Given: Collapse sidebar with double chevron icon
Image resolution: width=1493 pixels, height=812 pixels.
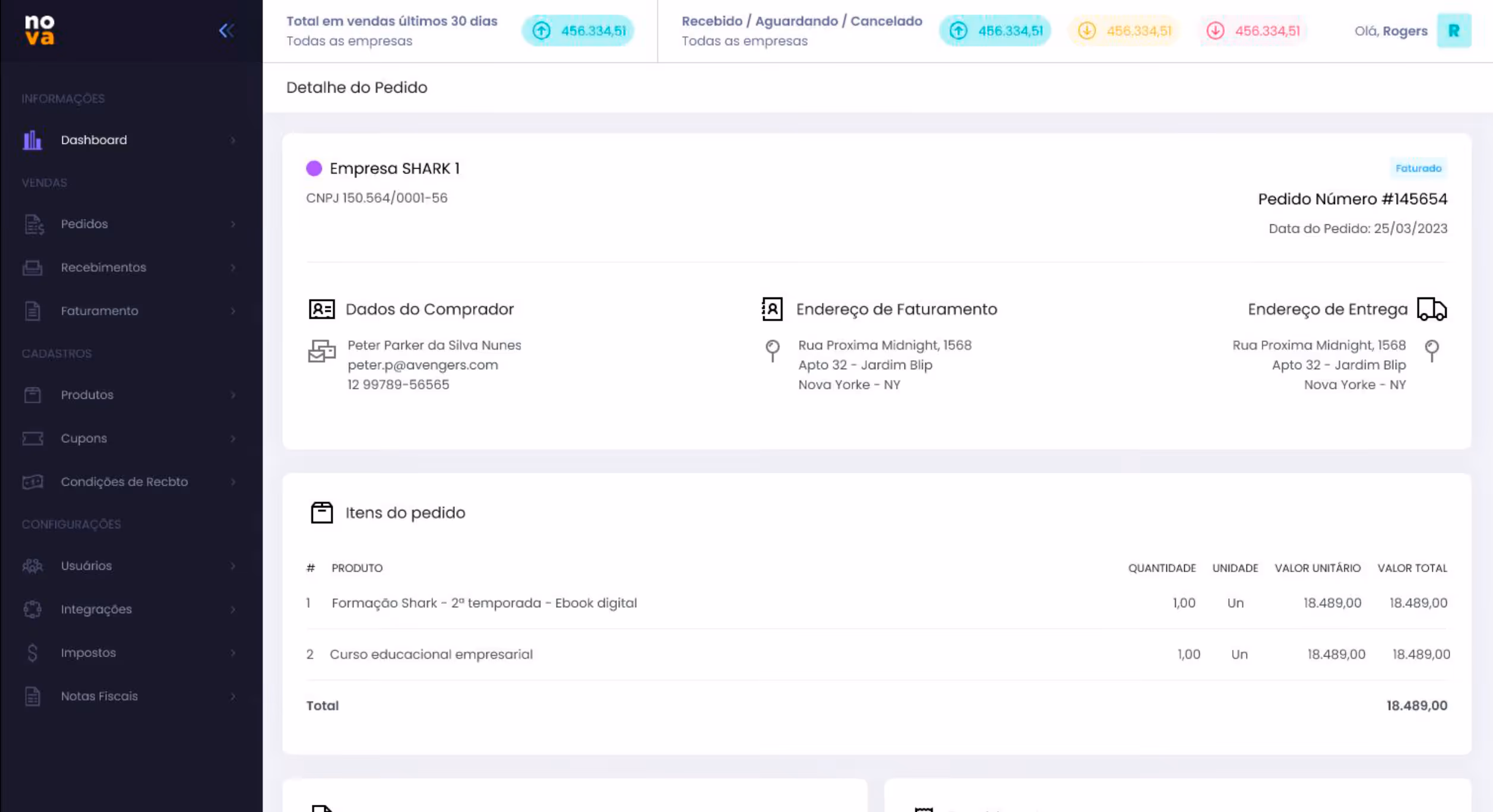Looking at the screenshot, I should 226,31.
